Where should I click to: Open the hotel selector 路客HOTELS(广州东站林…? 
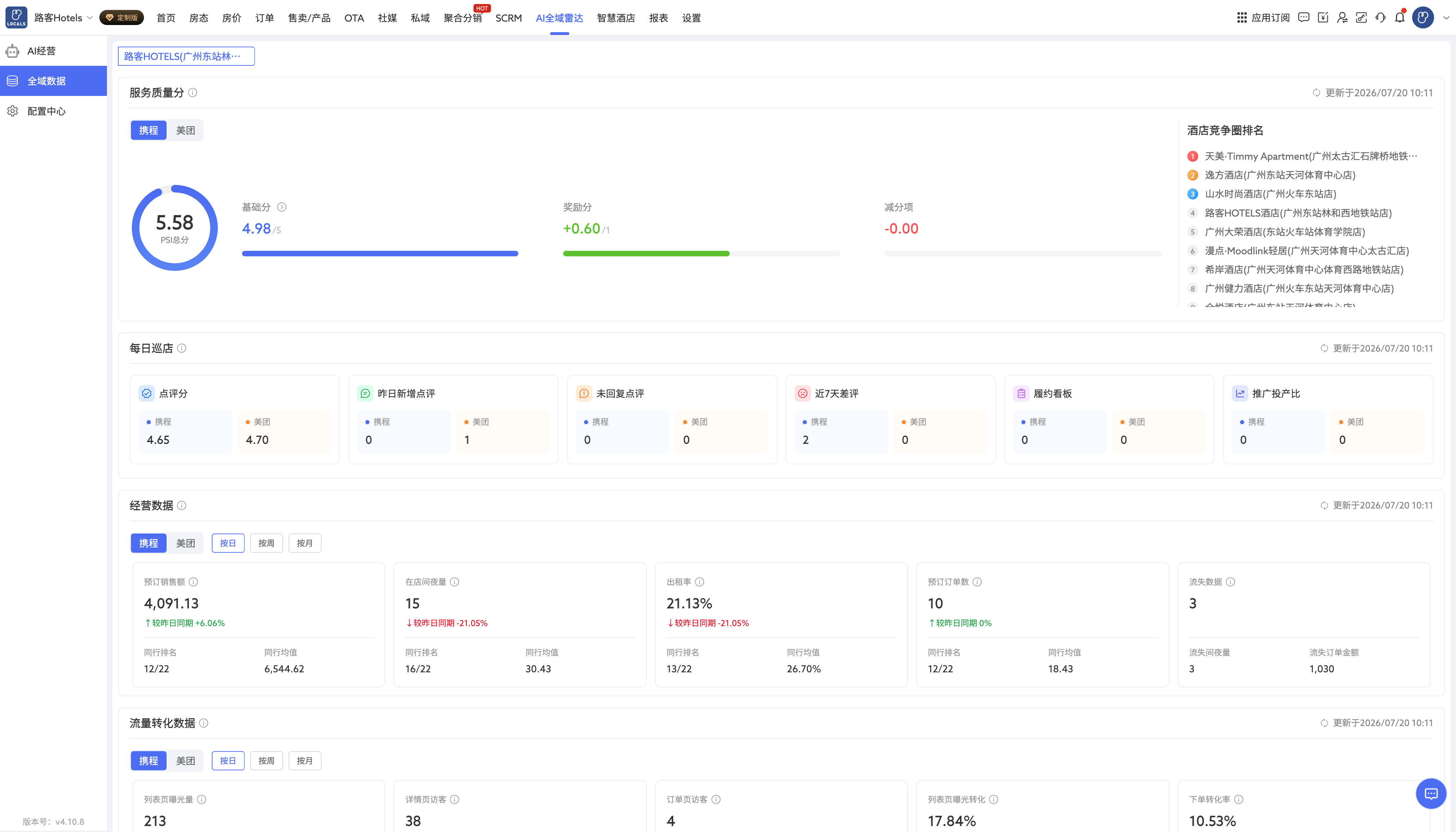click(186, 56)
